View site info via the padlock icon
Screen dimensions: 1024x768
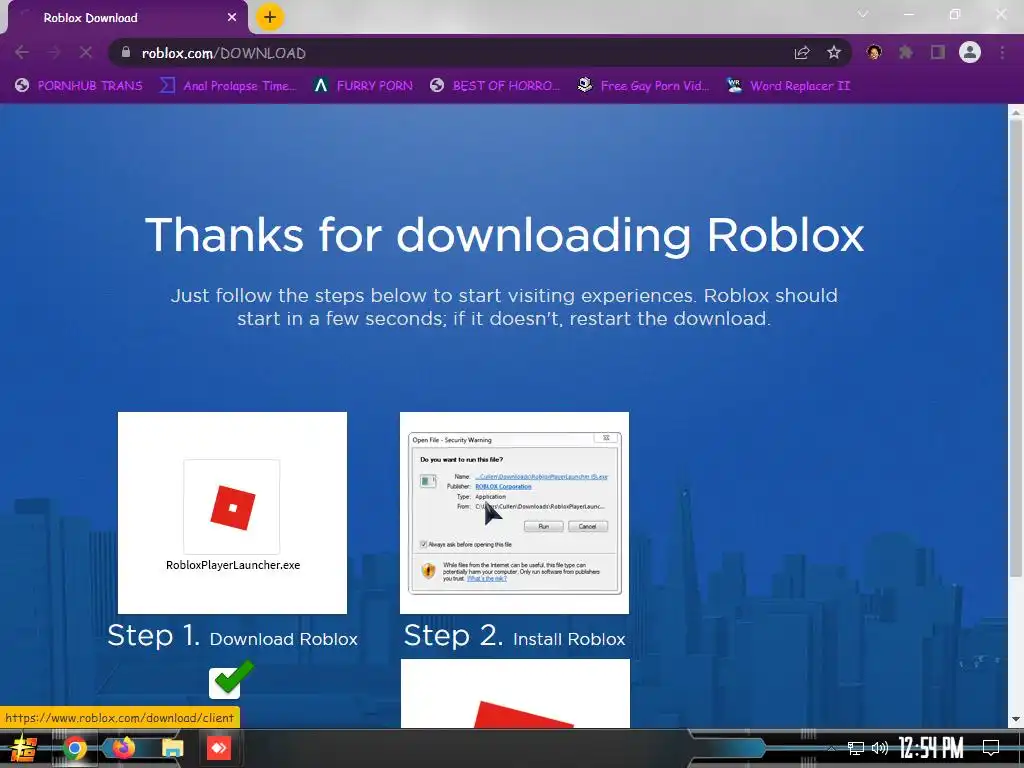pos(126,52)
